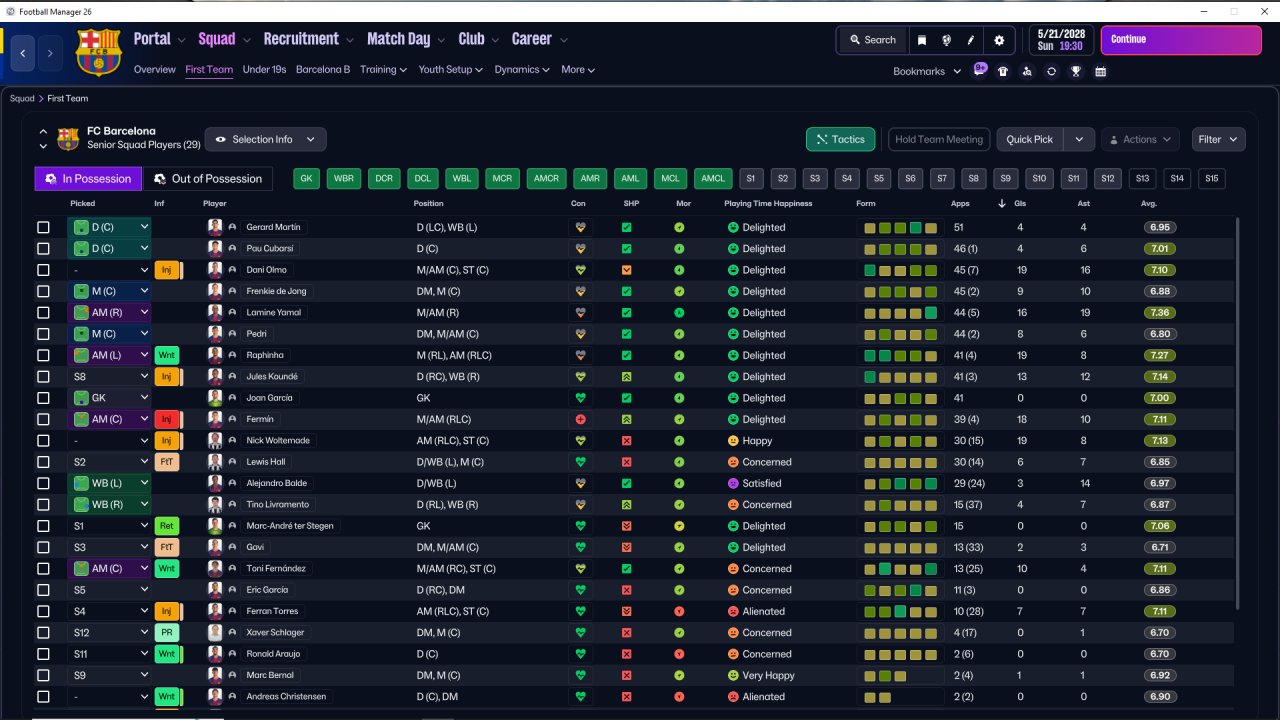Screen dimensions: 1280x720
Task: Open the Actions dropdown
Action: click(x=1140, y=140)
